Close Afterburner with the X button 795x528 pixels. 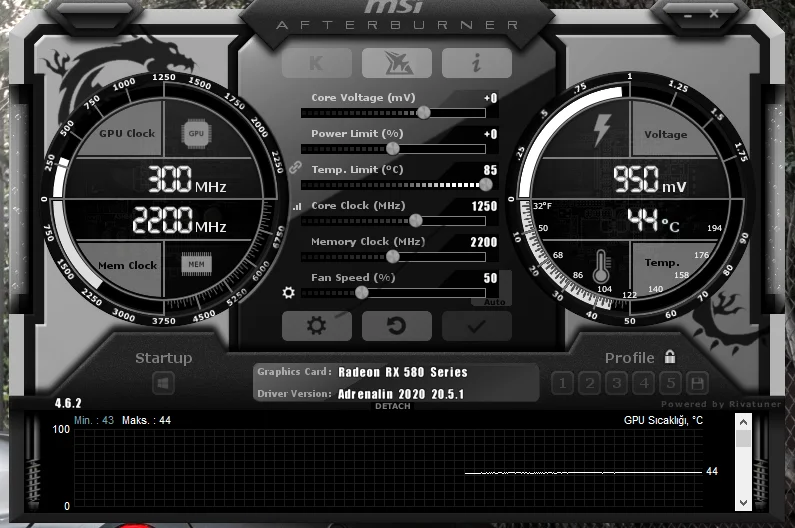tap(714, 14)
